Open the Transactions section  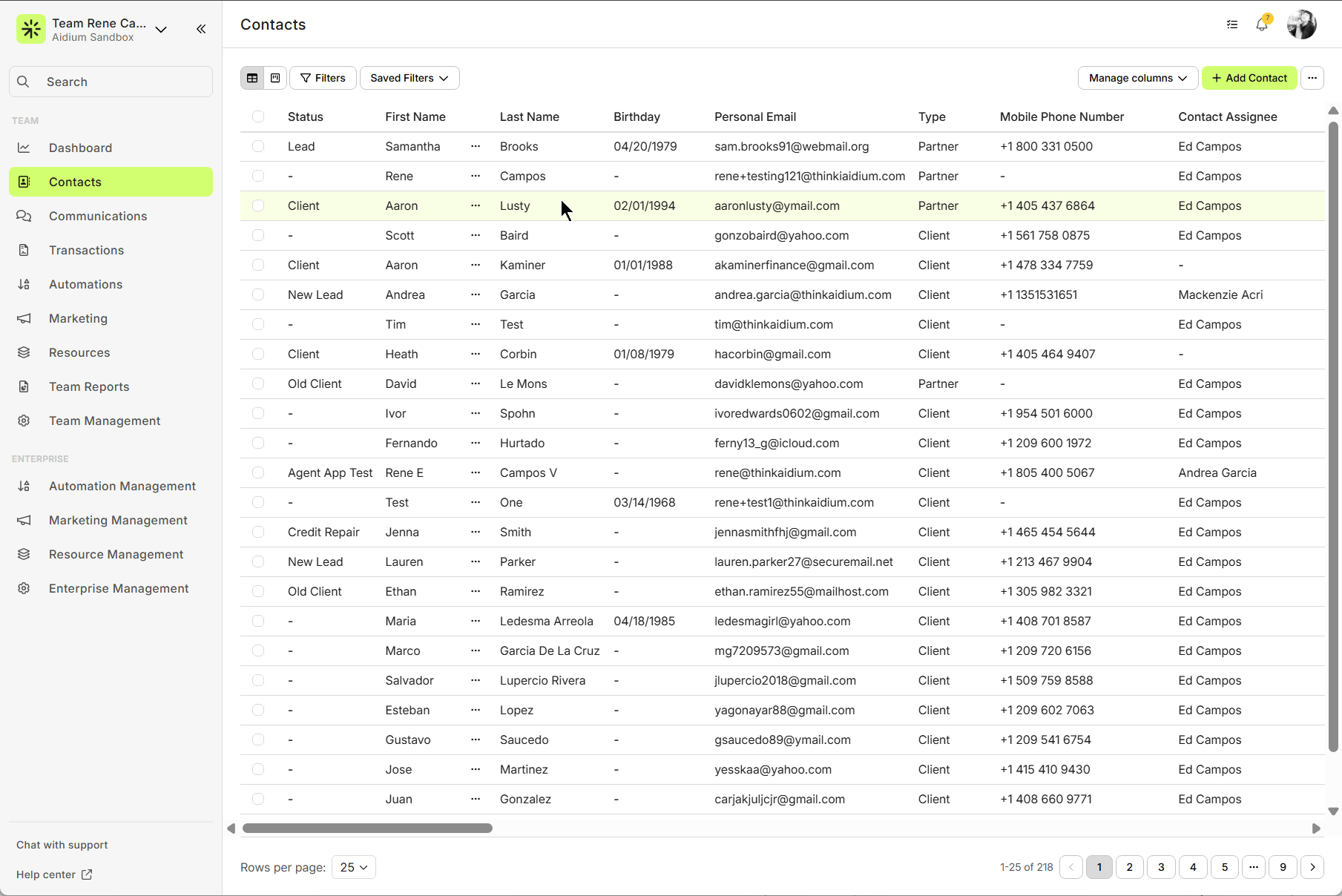point(86,250)
